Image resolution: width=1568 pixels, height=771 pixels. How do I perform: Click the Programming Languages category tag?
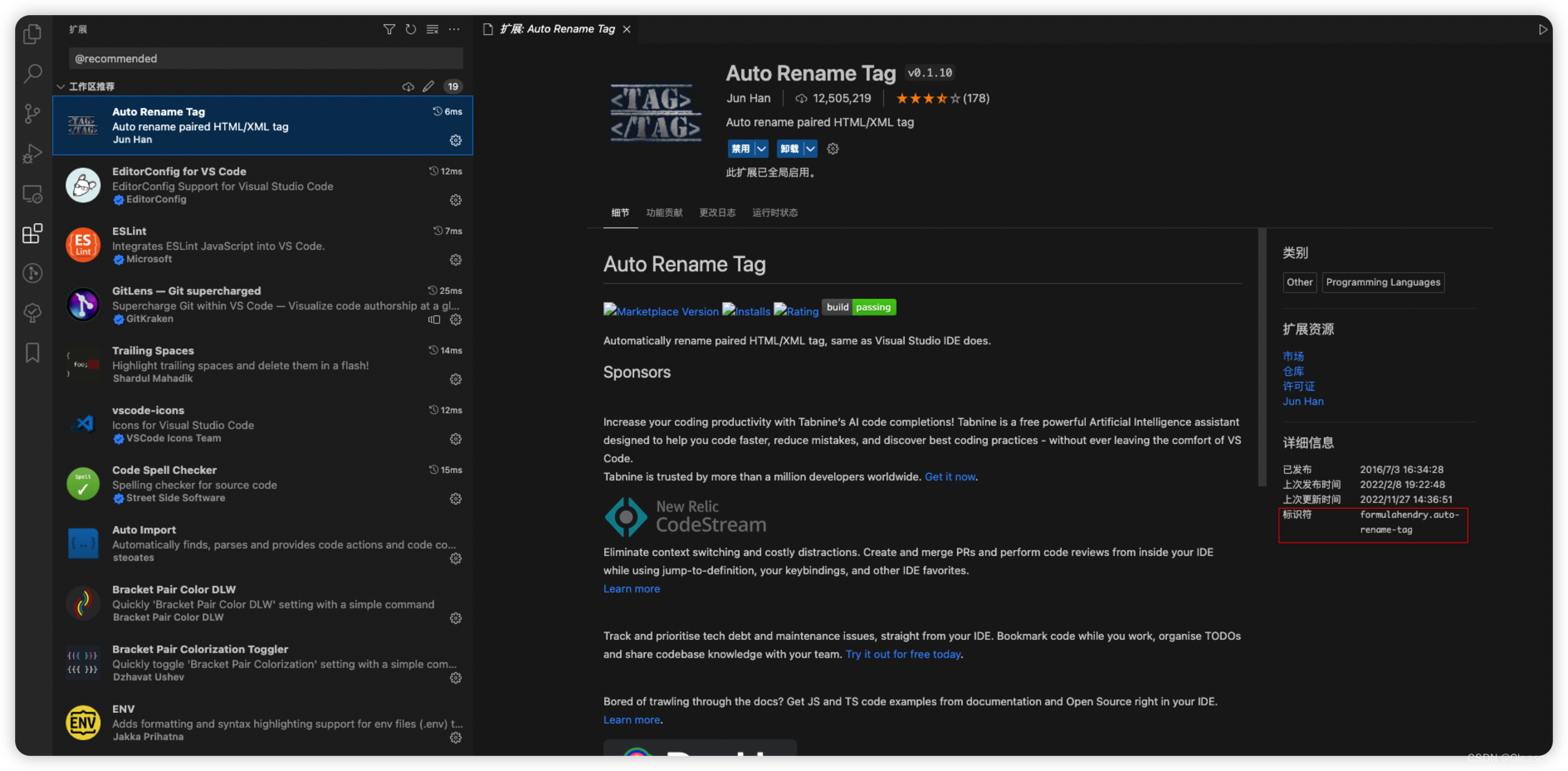pyautogui.click(x=1383, y=282)
